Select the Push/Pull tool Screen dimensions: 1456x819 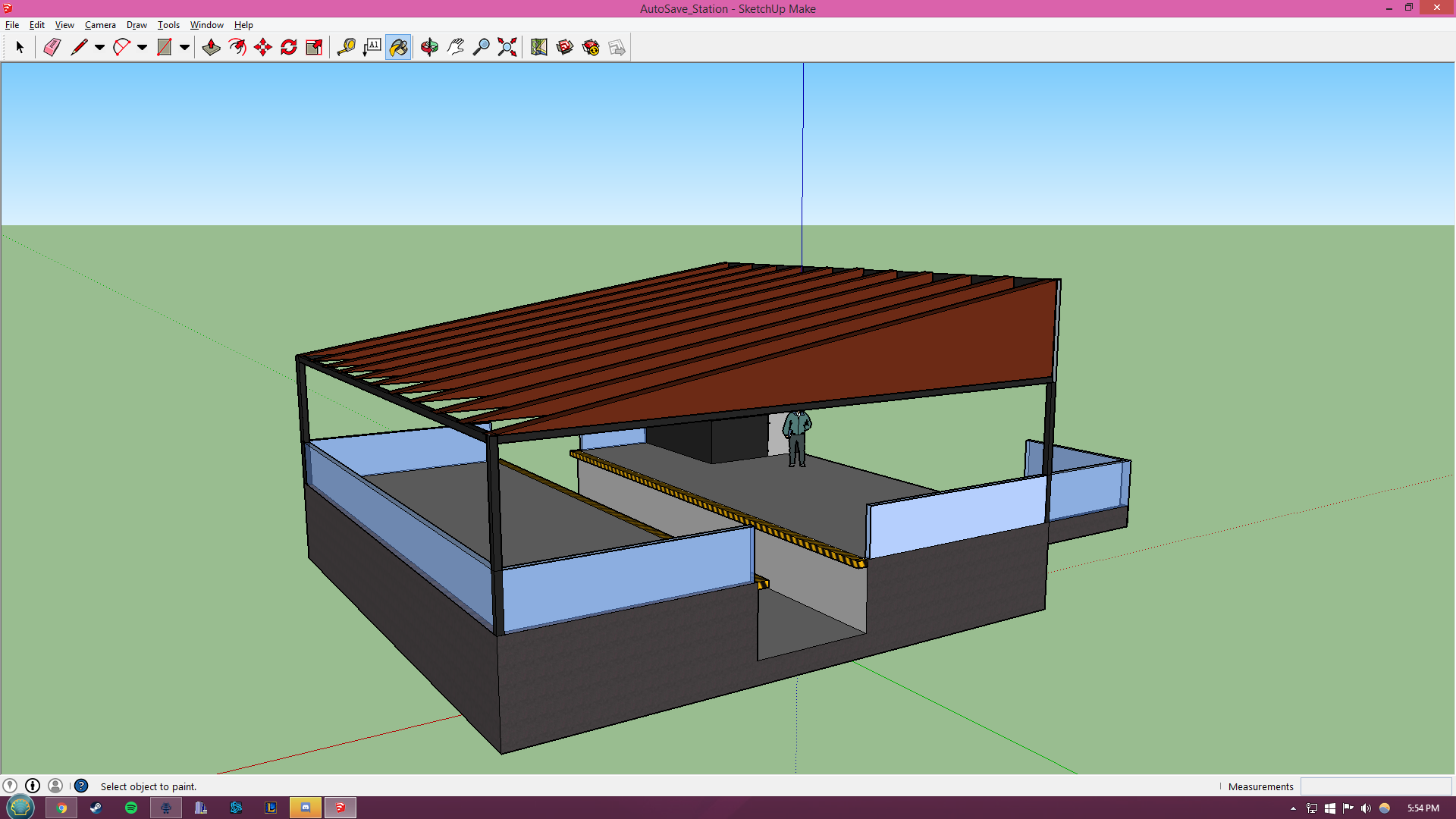[211, 47]
